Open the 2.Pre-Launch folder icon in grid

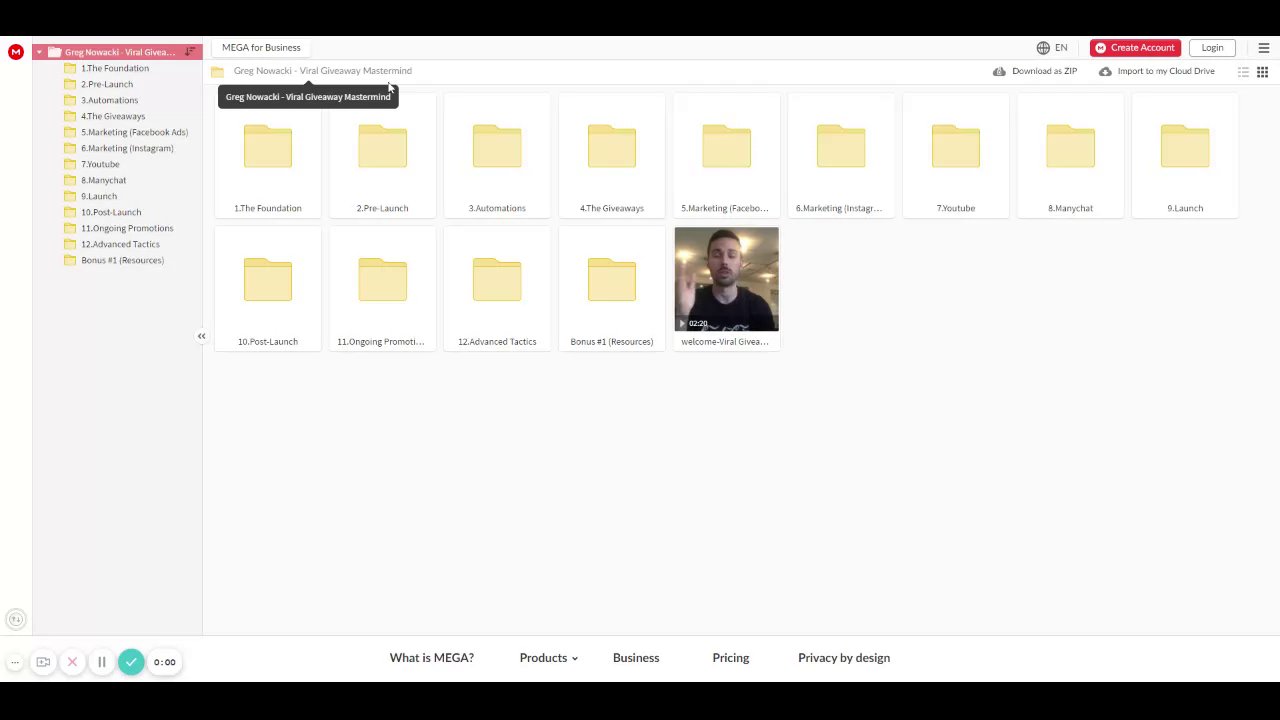(x=382, y=146)
